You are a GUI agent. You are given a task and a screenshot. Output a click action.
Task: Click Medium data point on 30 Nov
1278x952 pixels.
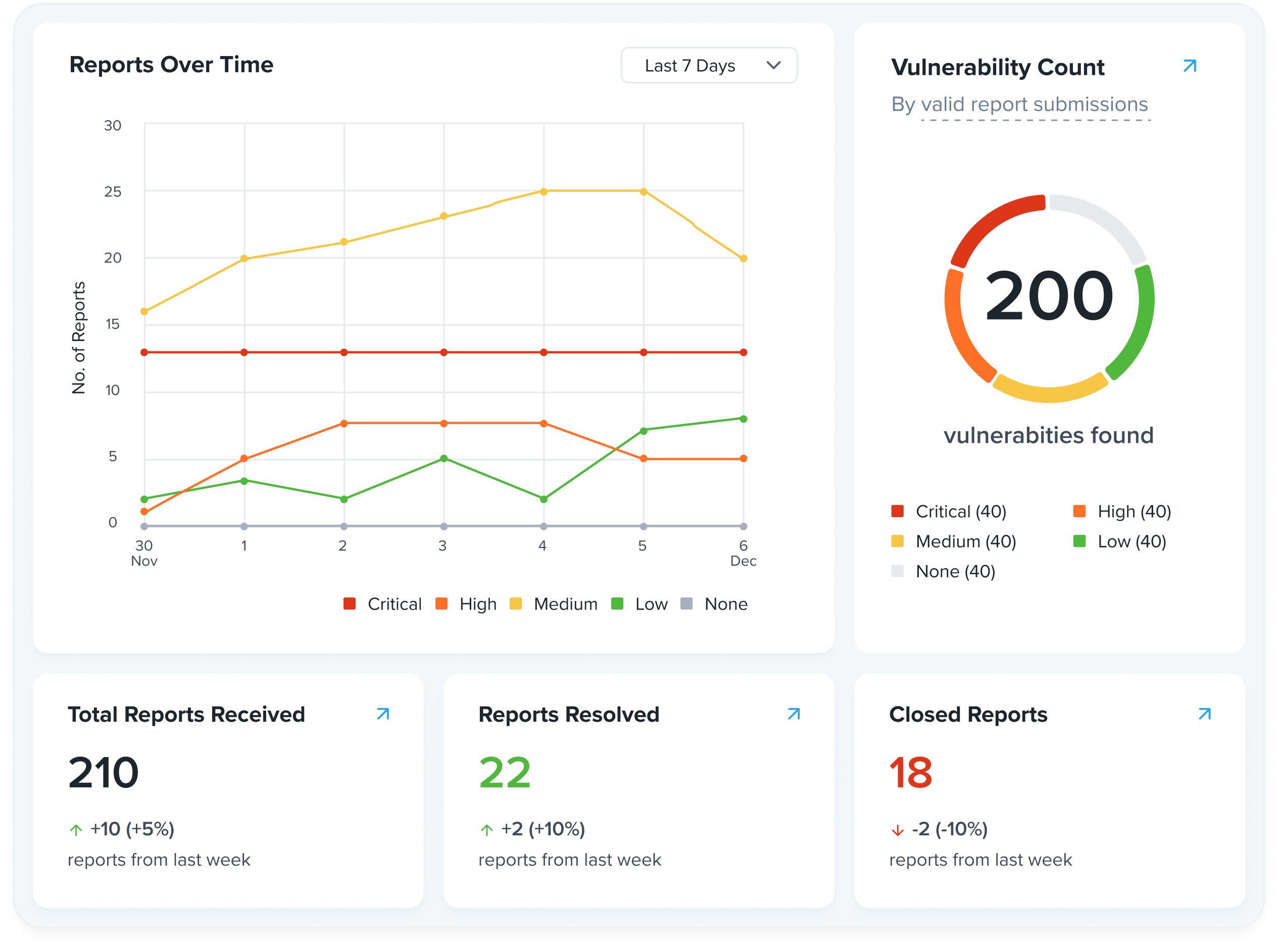(x=144, y=312)
